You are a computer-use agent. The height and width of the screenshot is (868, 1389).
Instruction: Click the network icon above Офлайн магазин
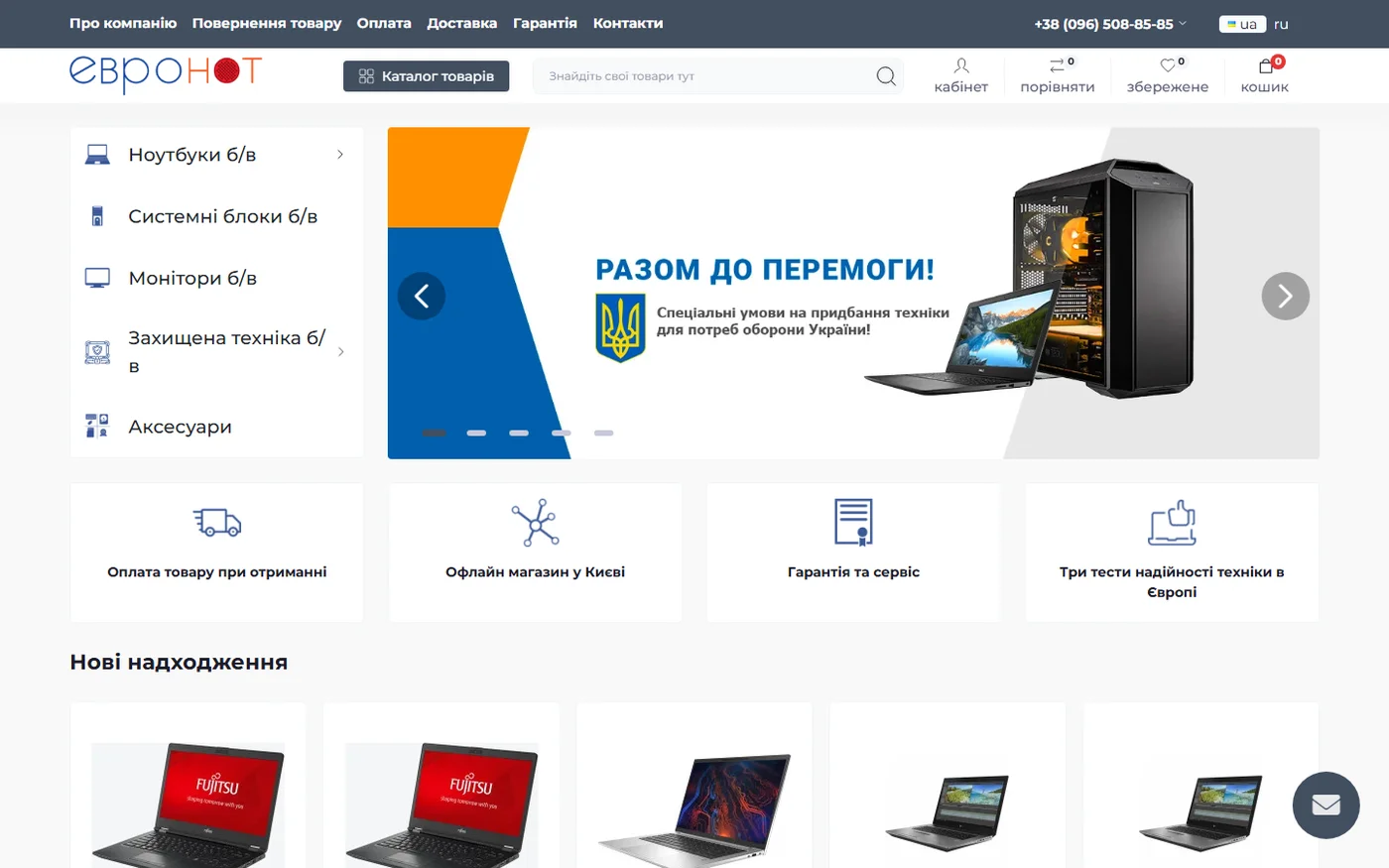(536, 523)
